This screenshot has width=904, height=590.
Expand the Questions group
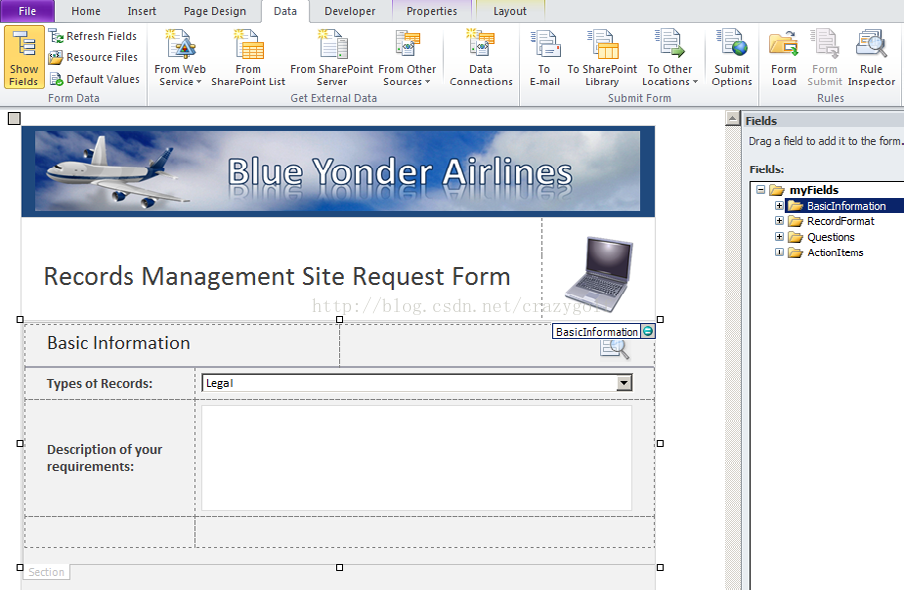(779, 236)
